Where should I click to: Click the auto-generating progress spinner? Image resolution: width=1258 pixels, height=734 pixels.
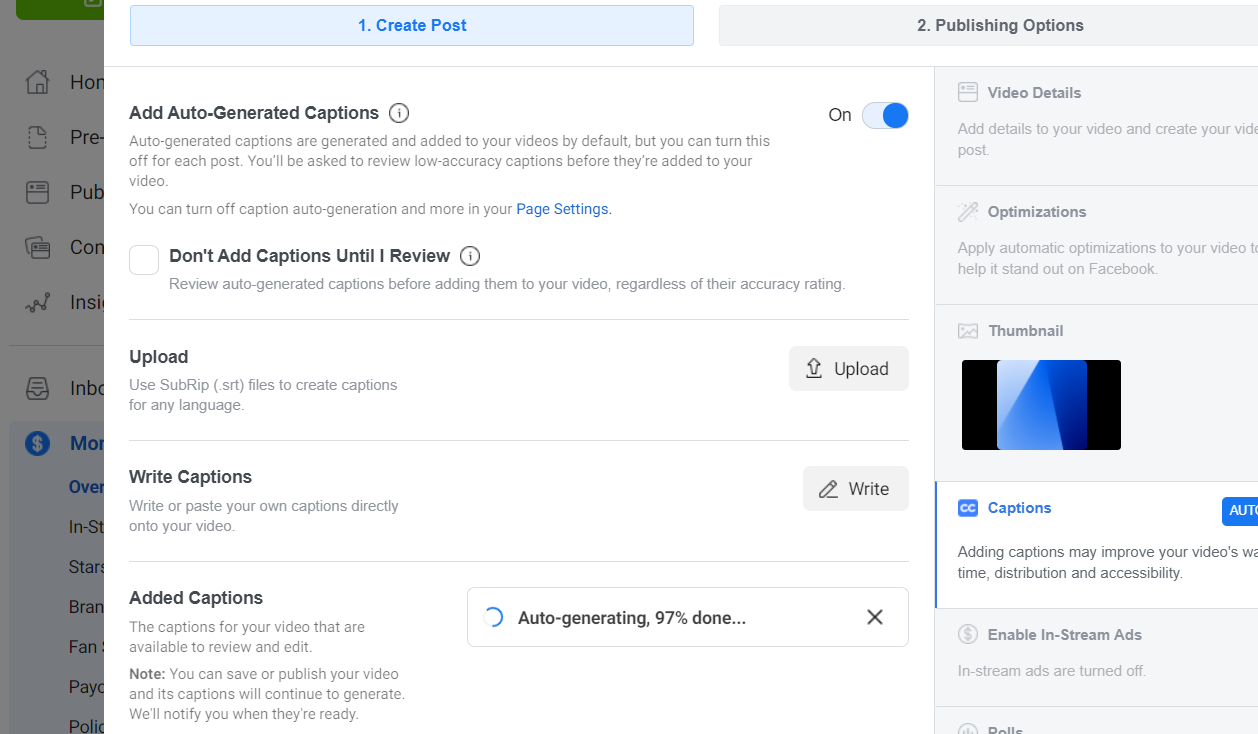(x=493, y=617)
